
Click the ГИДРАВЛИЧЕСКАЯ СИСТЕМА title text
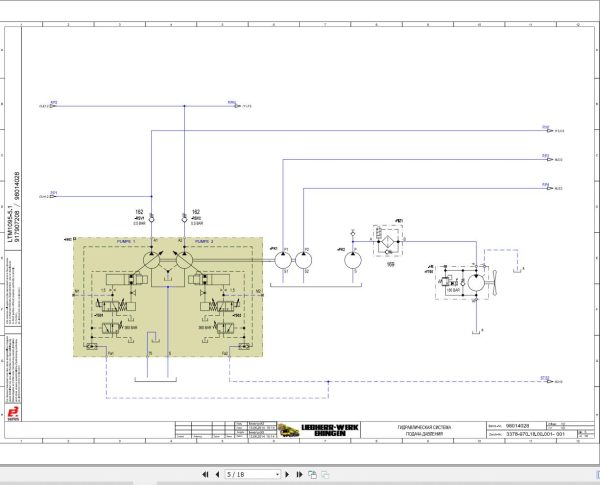(x=424, y=427)
